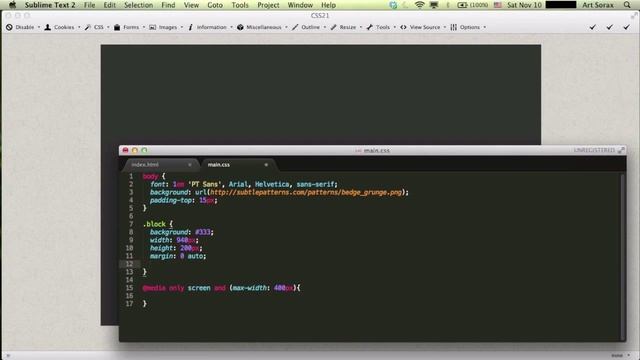Click the Art Sorax user name
The width and height of the screenshot is (640, 360).
tap(598, 5)
